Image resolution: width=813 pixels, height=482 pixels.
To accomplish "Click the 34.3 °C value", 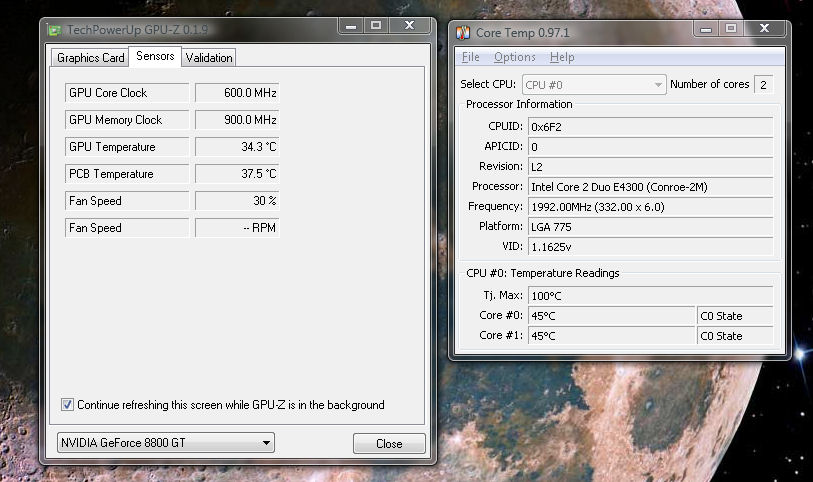I will tap(237, 147).
